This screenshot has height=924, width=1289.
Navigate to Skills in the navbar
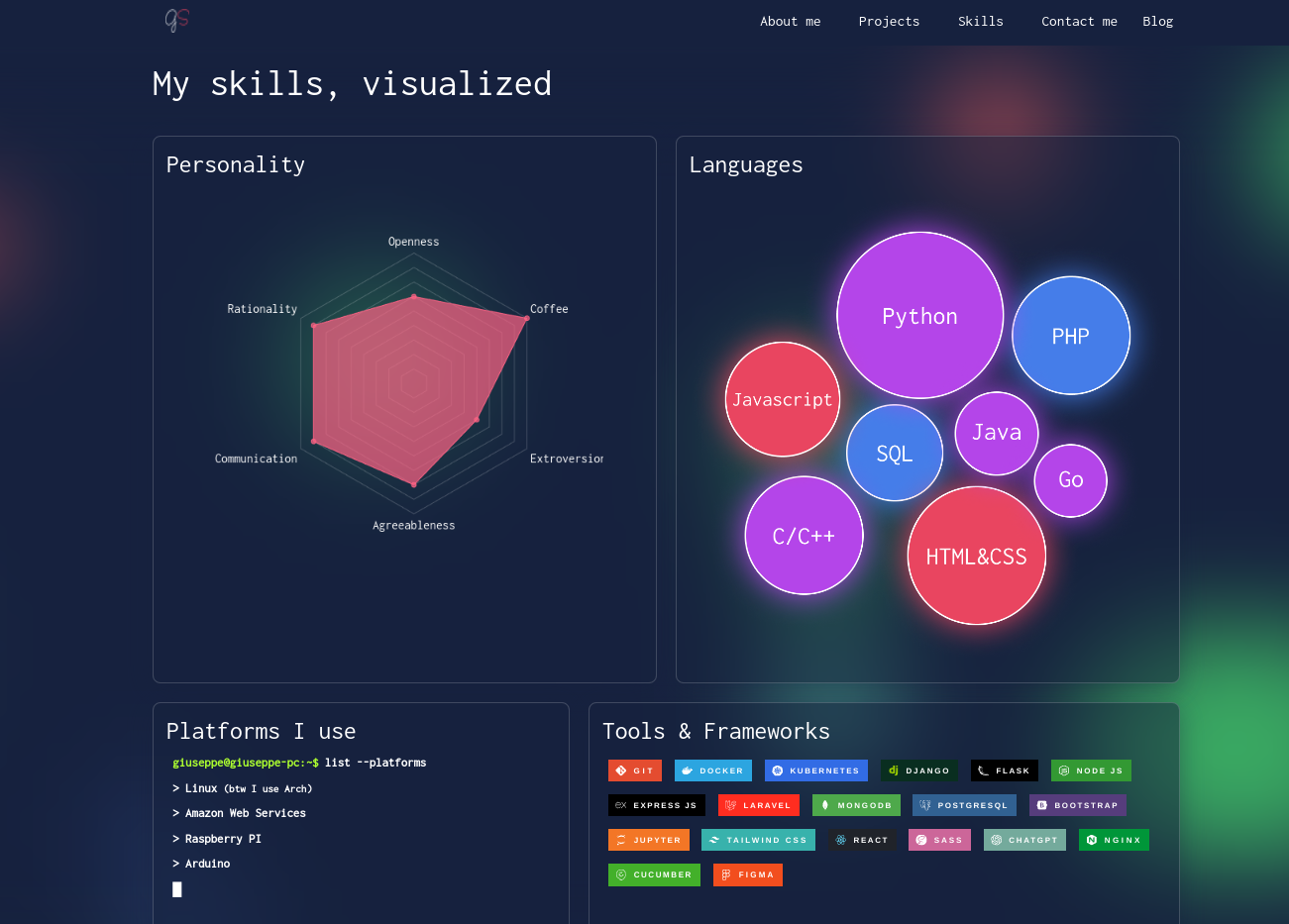tap(980, 22)
